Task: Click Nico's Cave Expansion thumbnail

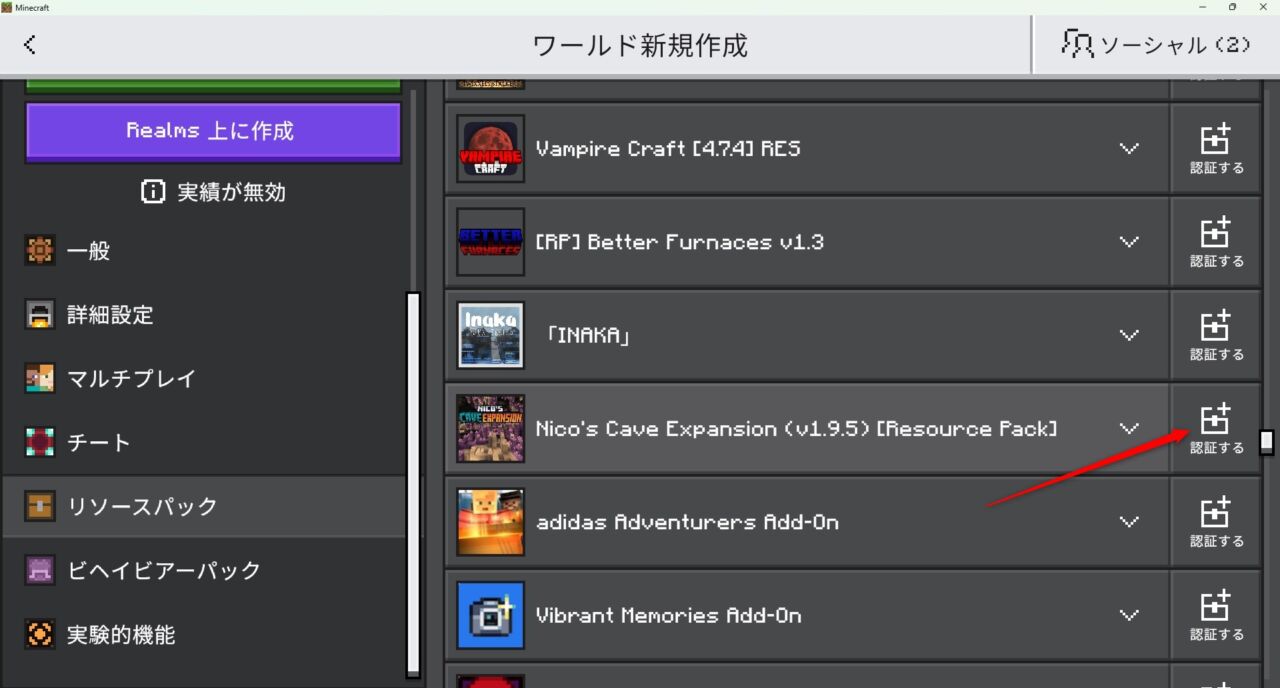Action: [490, 429]
